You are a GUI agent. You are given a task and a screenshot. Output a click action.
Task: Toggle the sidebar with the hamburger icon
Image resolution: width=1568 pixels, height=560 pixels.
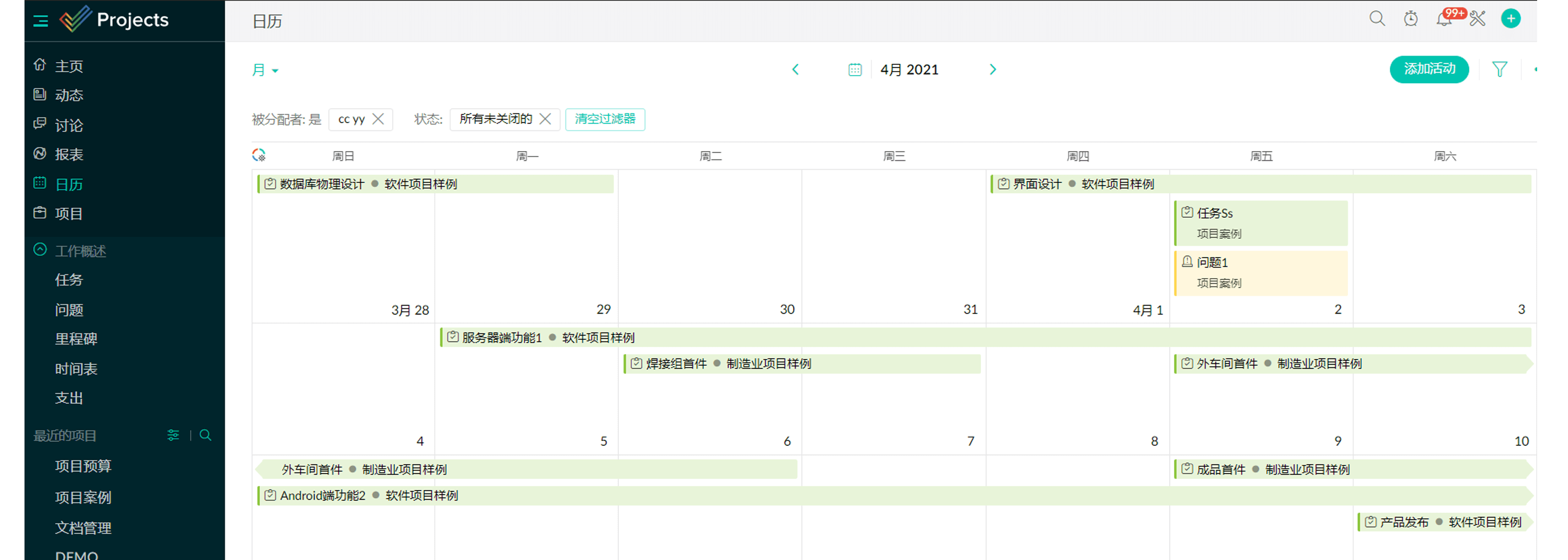click(40, 20)
